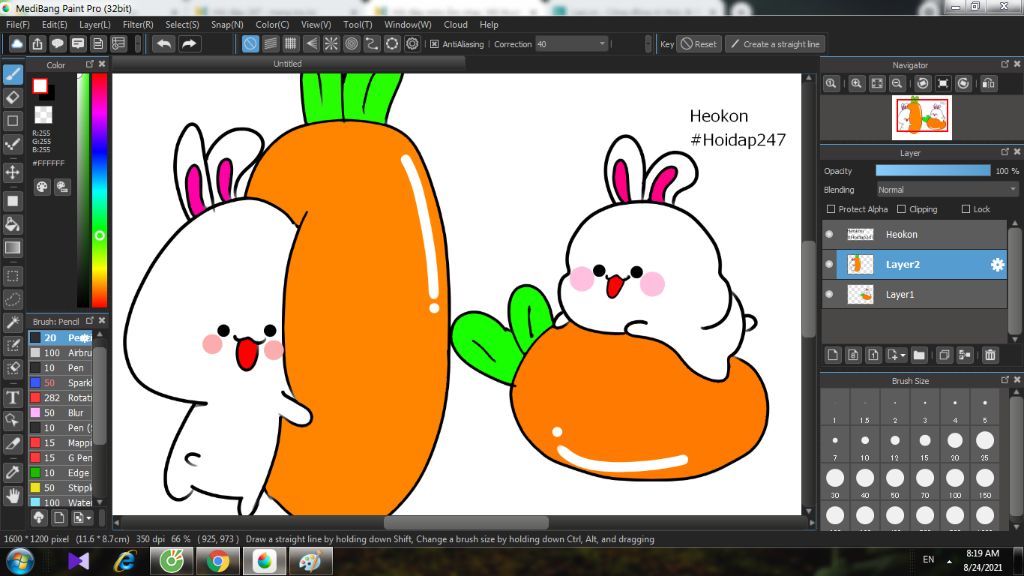Enable the radial snap guide
This screenshot has width=1024, height=576.
331,44
